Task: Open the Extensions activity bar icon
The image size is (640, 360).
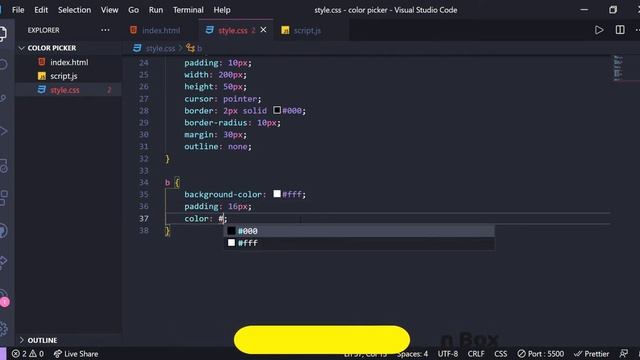Action: click(3, 198)
